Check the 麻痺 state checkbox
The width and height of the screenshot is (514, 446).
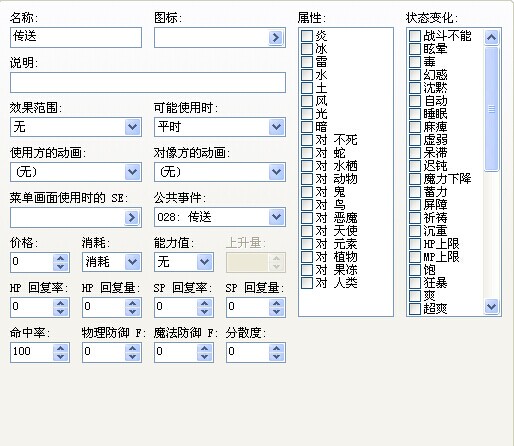(415, 127)
